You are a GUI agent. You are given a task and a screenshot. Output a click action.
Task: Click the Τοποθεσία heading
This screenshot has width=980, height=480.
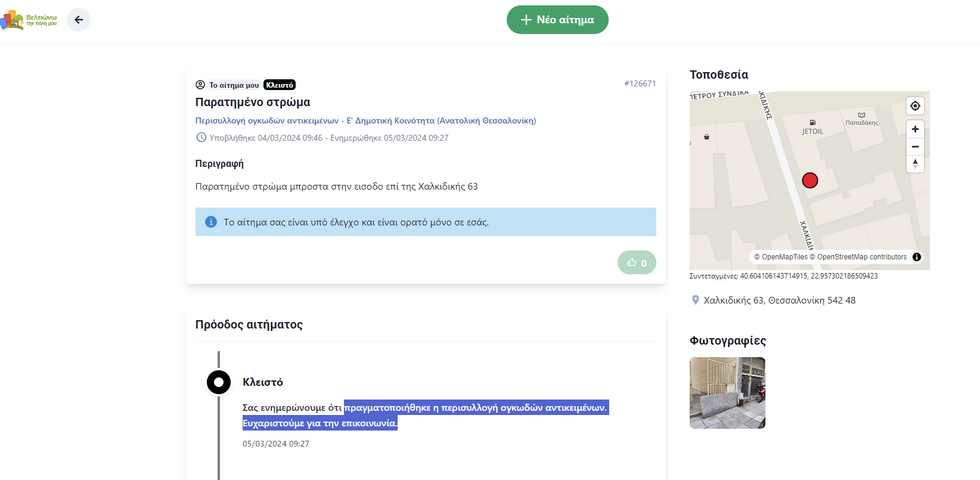[719, 75]
